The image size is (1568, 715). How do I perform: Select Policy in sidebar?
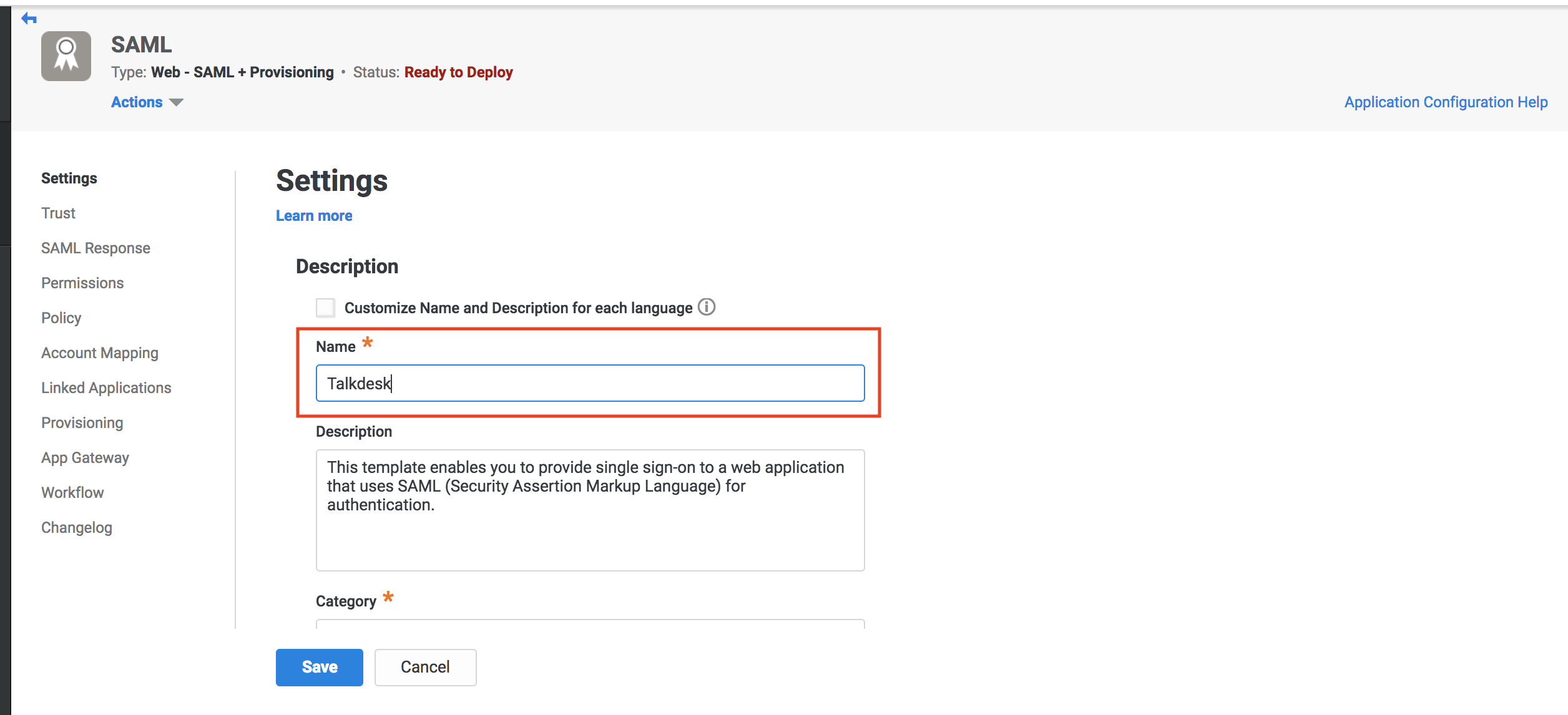coord(61,318)
